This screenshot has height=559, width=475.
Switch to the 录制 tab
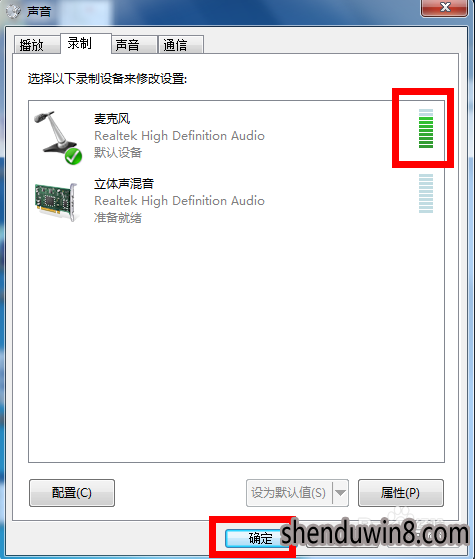pos(86,43)
